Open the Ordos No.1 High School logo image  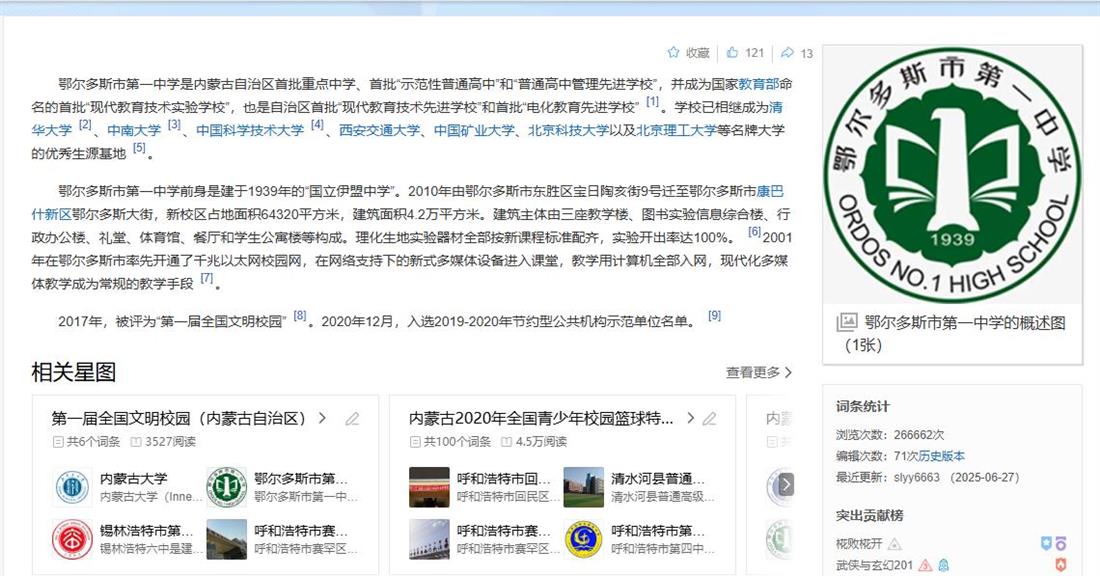(x=952, y=175)
